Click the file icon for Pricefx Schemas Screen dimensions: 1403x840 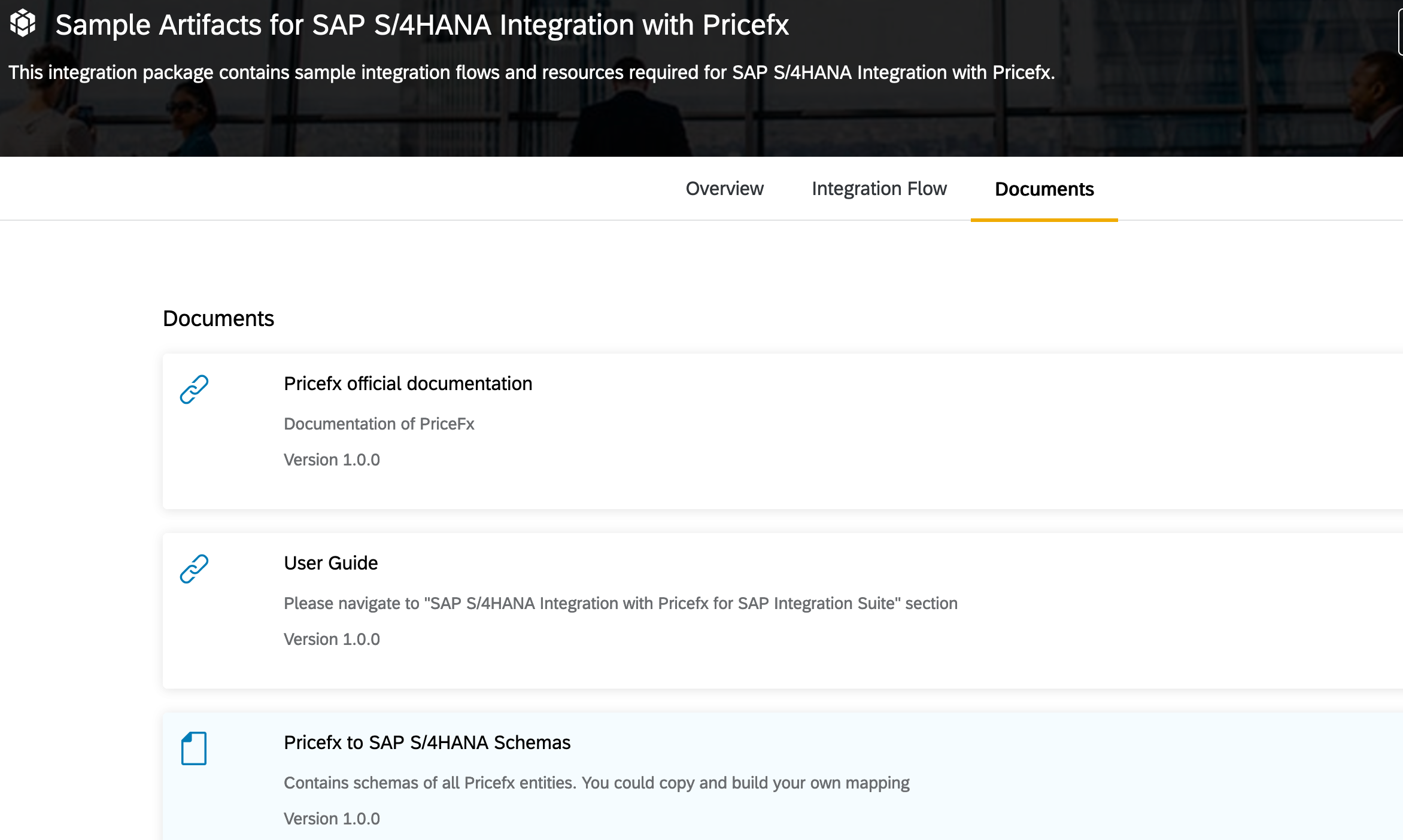194,748
